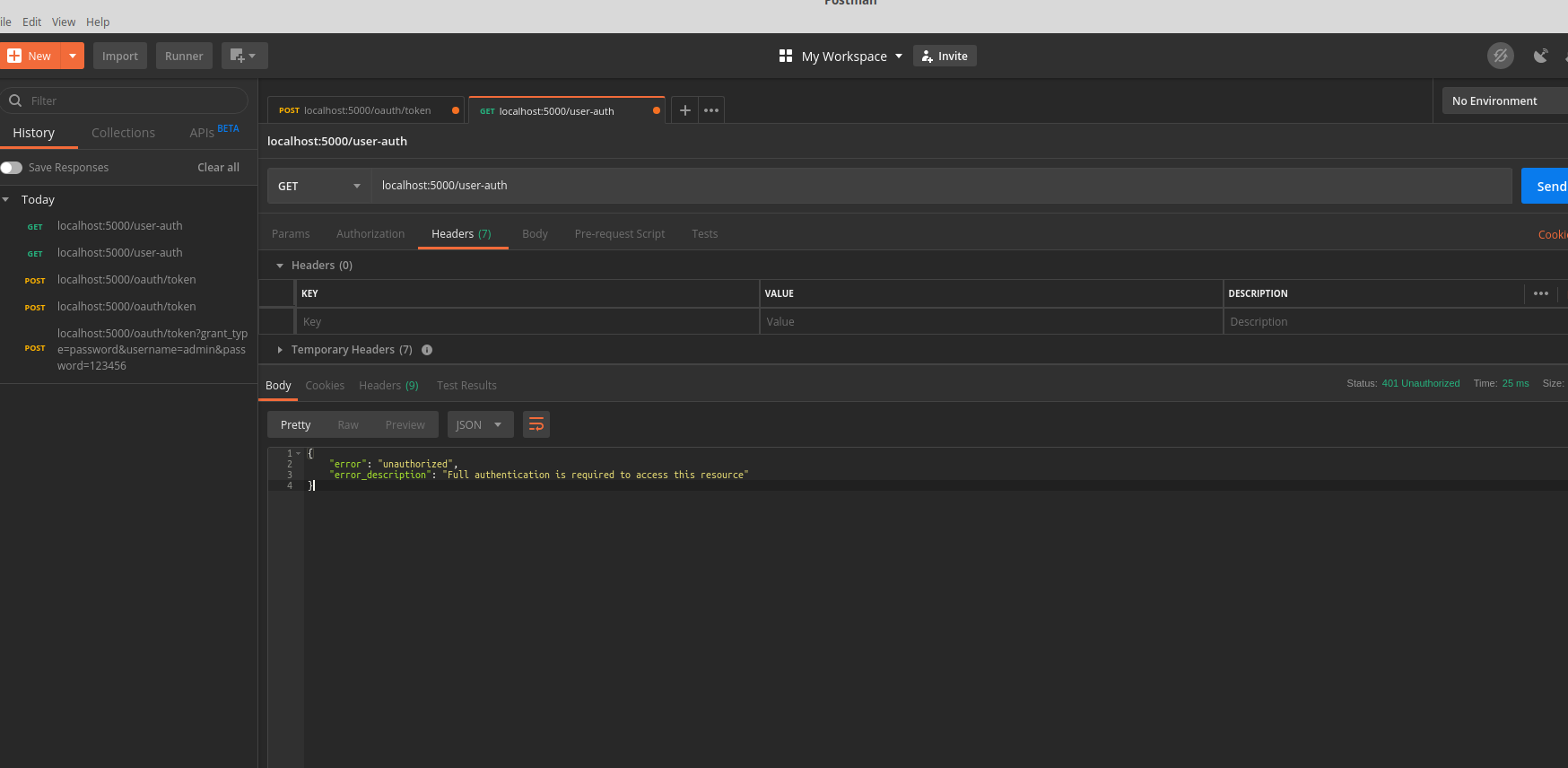Switch to the History tab
The height and width of the screenshot is (768, 1568).
[x=34, y=133]
